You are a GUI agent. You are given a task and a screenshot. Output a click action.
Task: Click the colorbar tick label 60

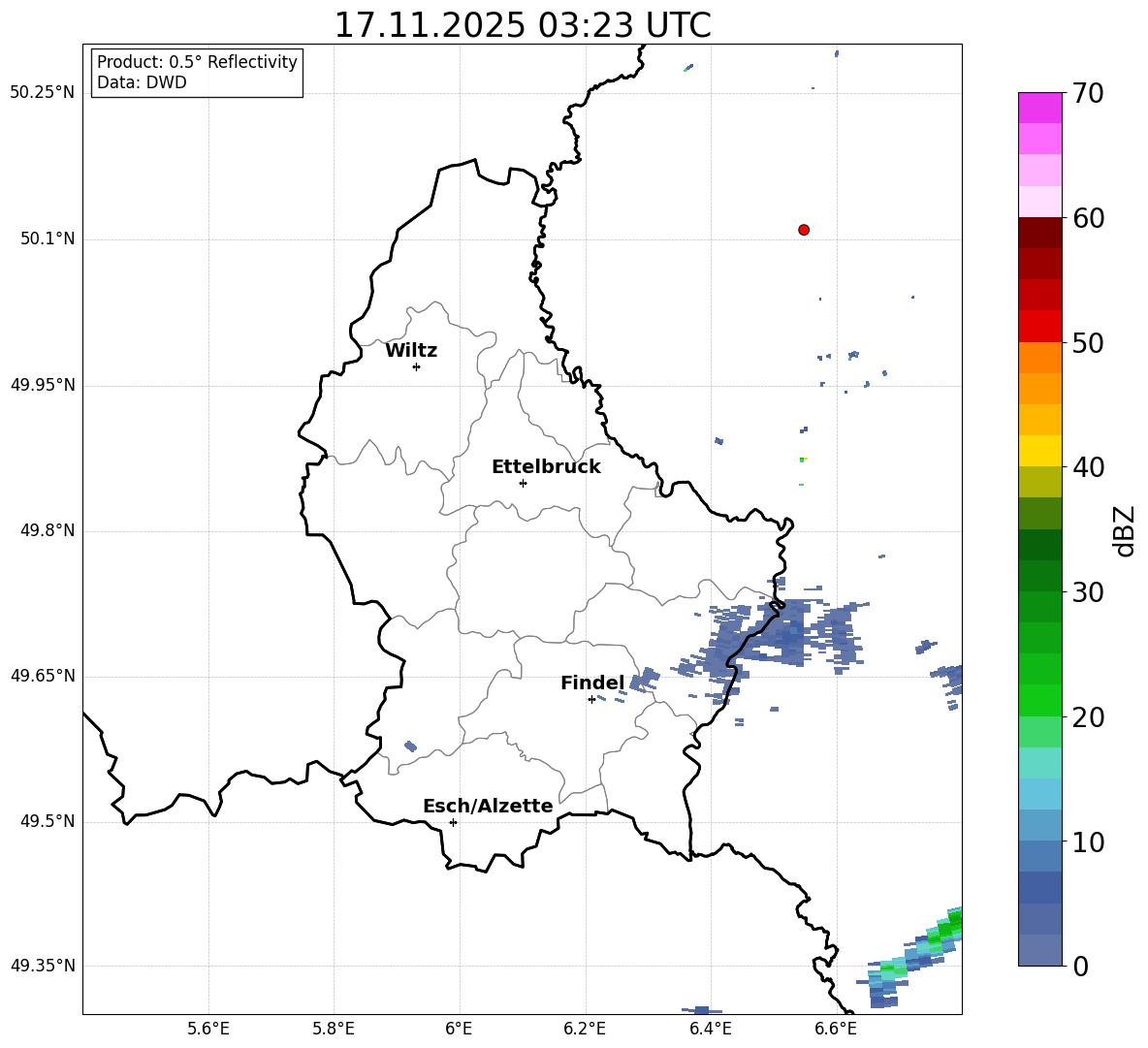pos(1089,218)
